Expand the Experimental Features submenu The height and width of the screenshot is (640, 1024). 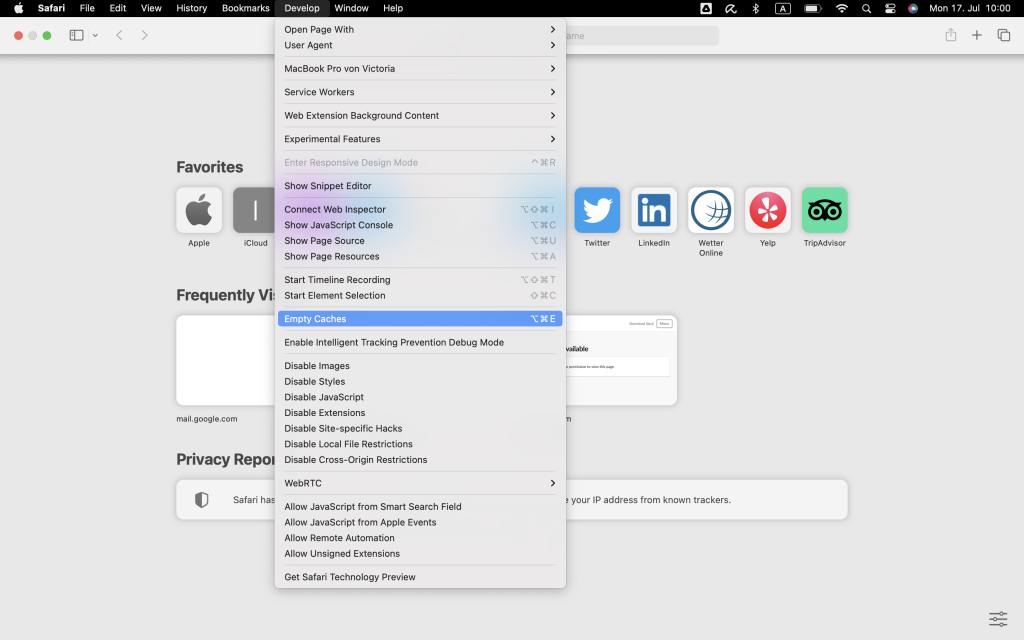coord(332,139)
